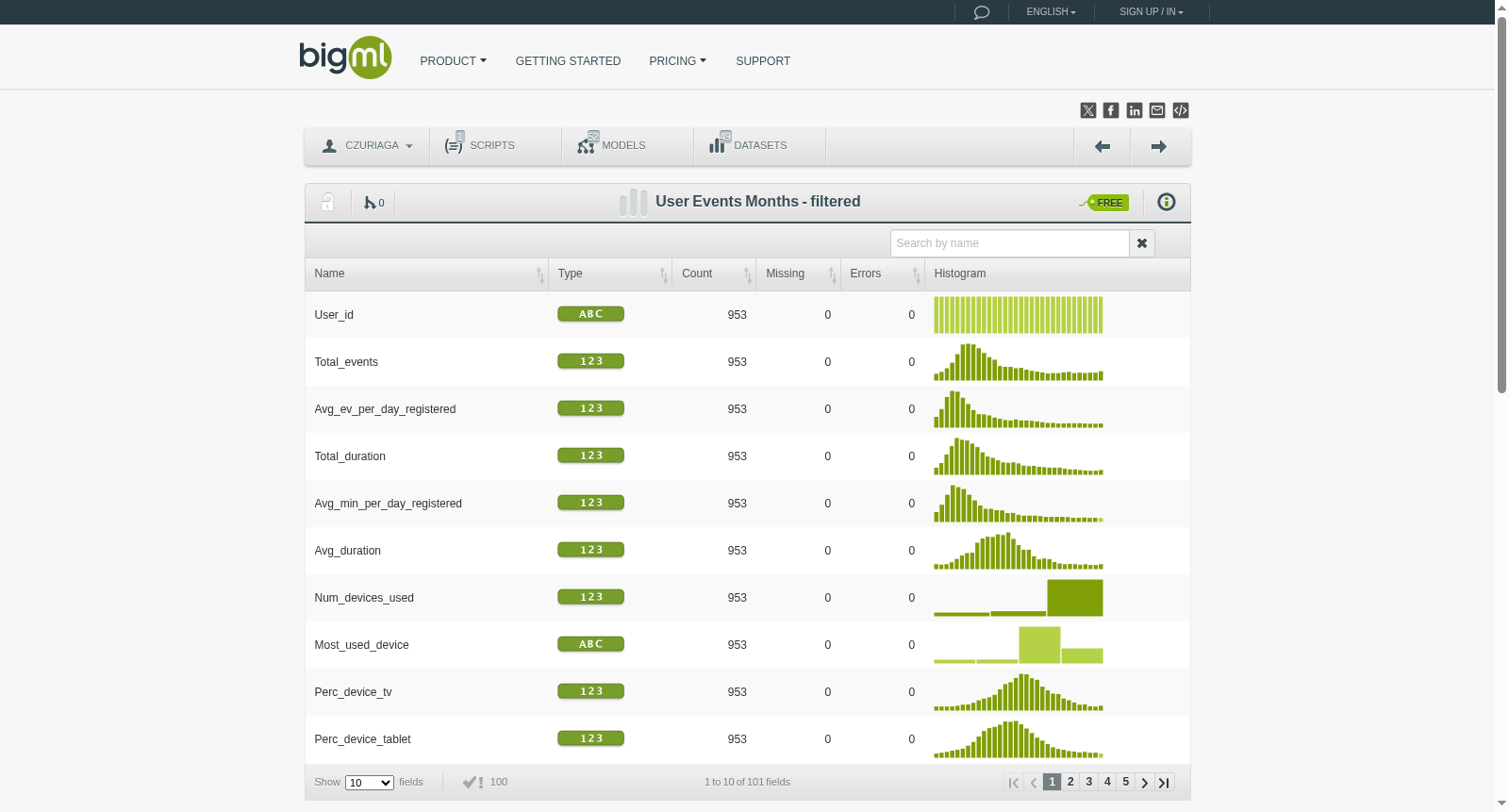Screen dimensions: 1509x812
Task: Go to previous resource with left arrow
Action: 1103,146
